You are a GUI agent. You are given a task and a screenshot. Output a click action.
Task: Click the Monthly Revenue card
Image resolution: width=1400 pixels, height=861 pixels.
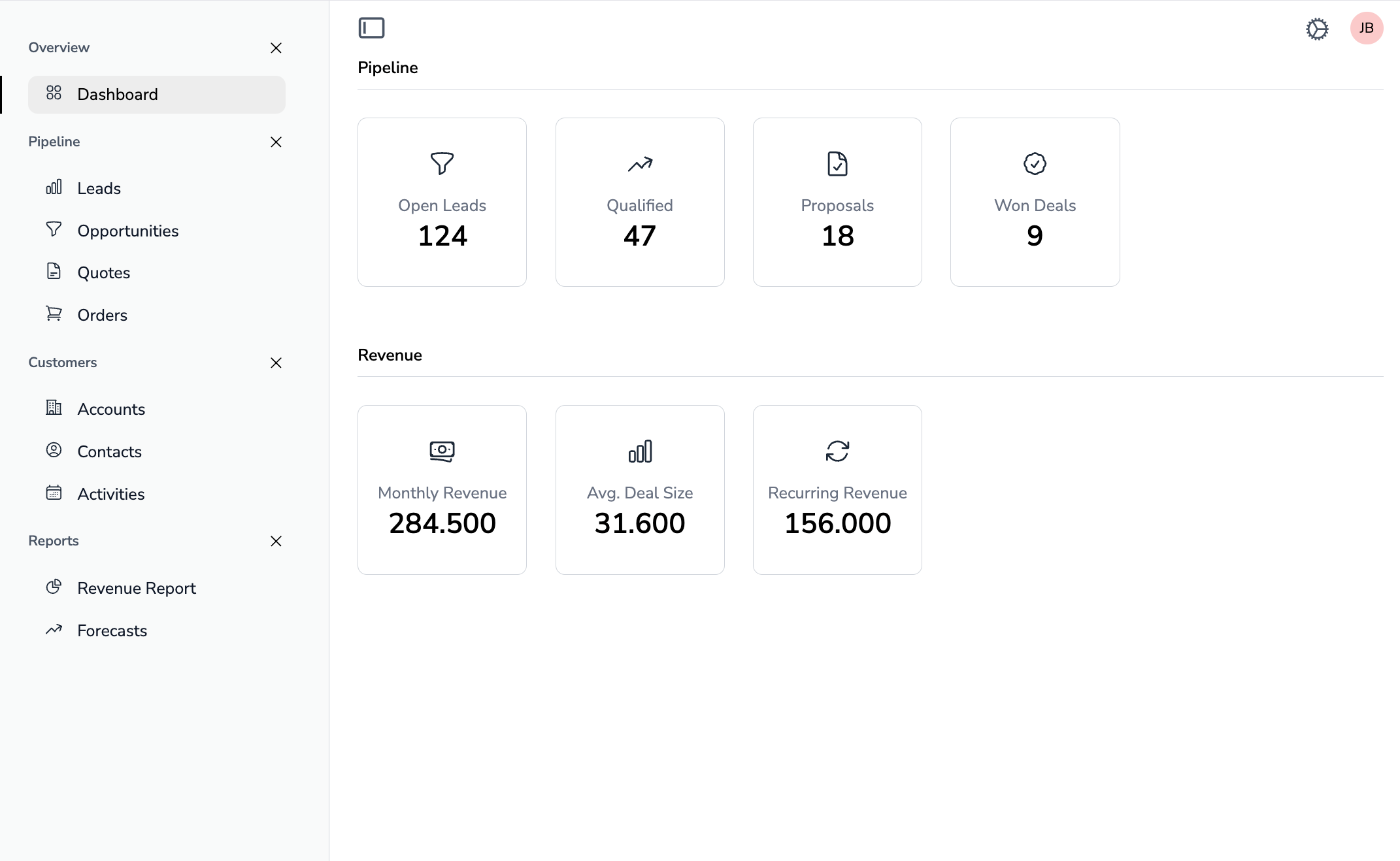442,489
